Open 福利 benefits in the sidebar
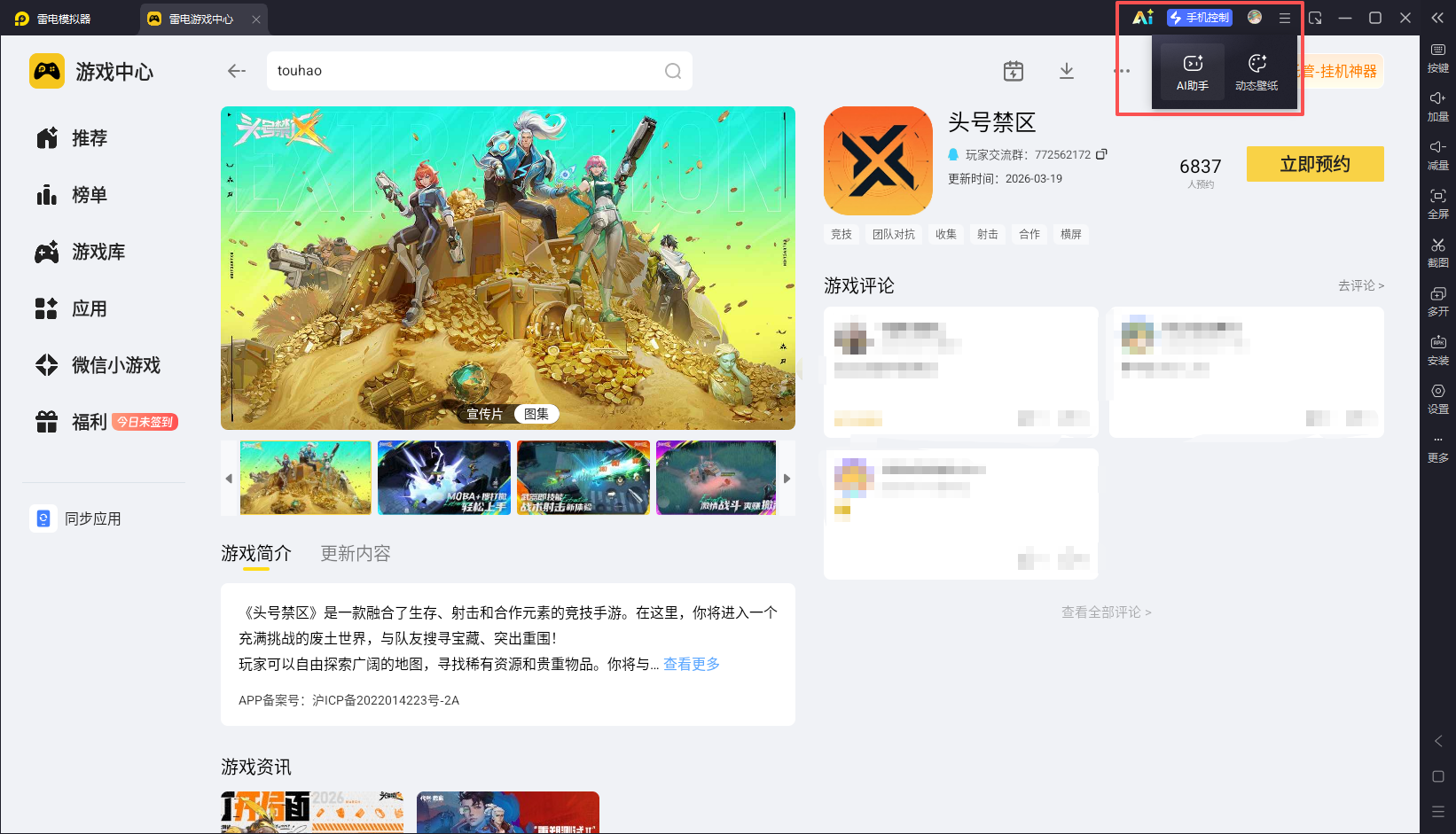The image size is (1456, 834). tap(106, 422)
